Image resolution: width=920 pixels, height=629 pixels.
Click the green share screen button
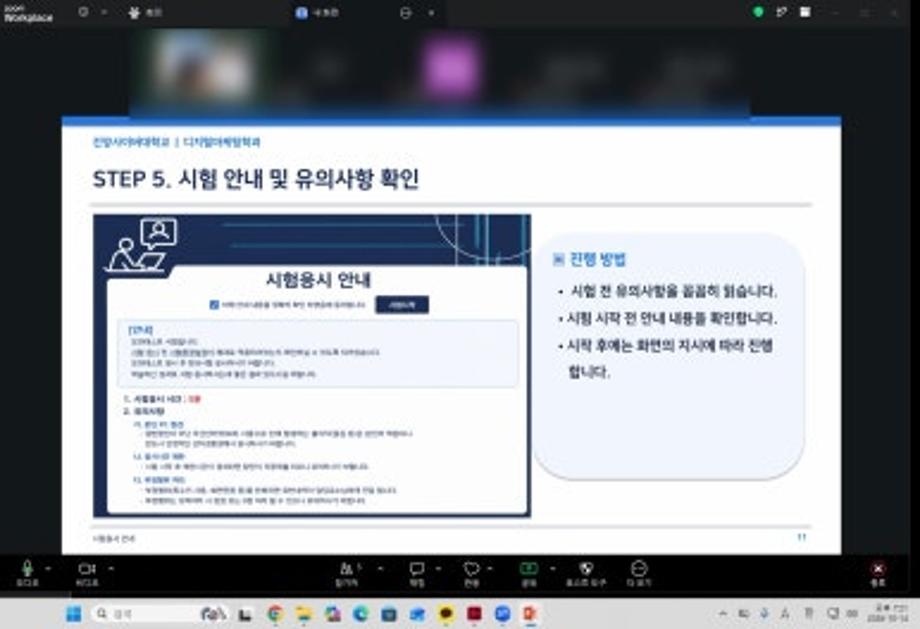coord(529,573)
